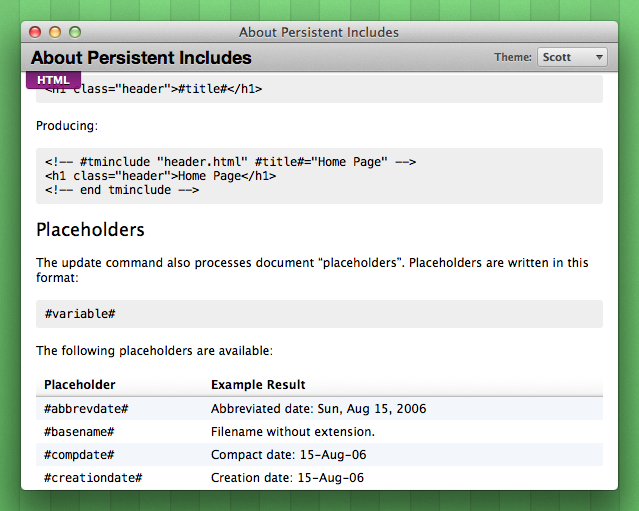Image resolution: width=639 pixels, height=511 pixels.
Task: Click the "Producing:" paragraph text
Action: coord(67,126)
